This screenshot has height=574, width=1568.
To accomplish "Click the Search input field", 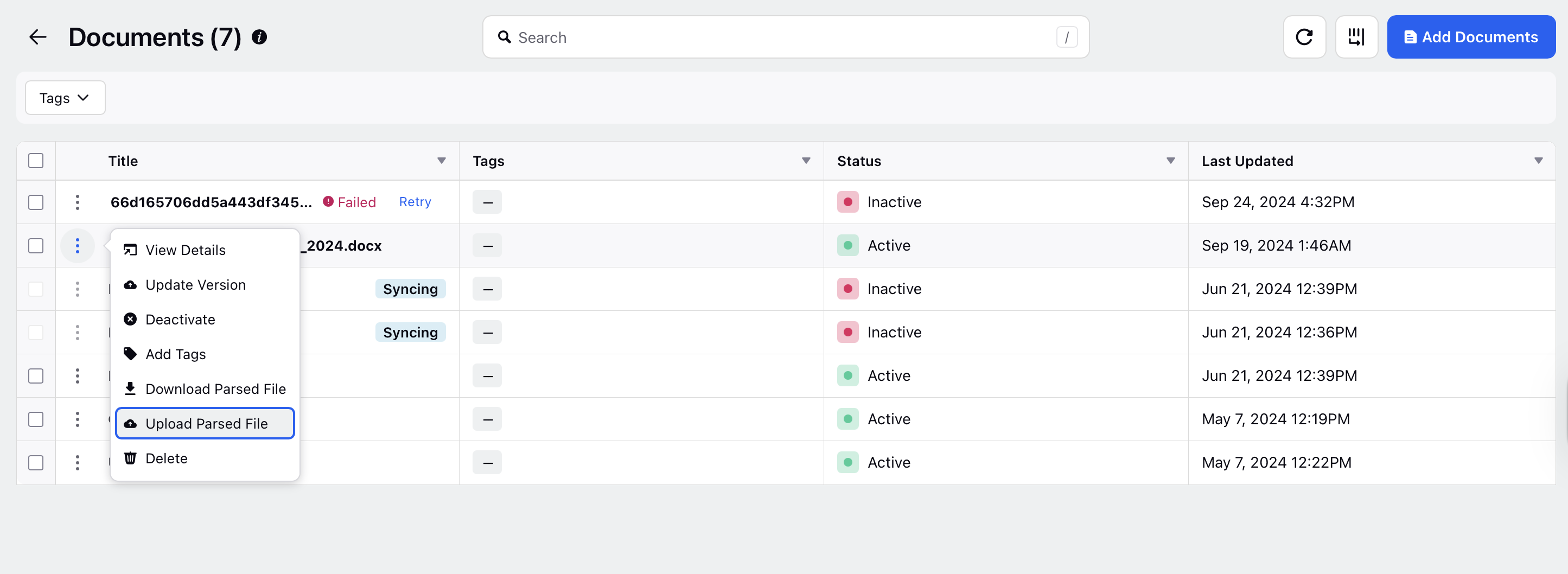I will pyautogui.click(x=785, y=37).
